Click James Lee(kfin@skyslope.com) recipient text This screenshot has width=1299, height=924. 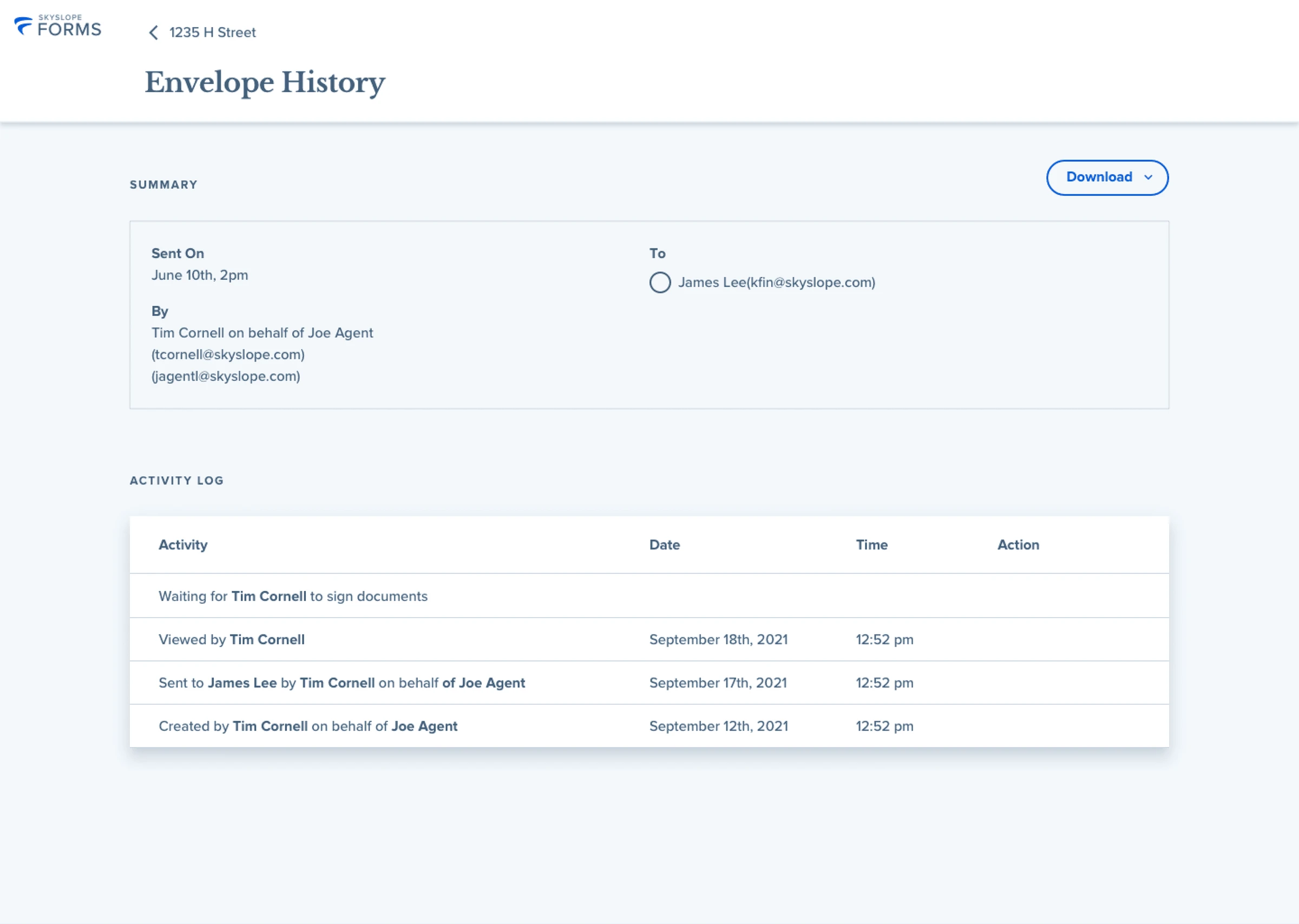pos(776,283)
